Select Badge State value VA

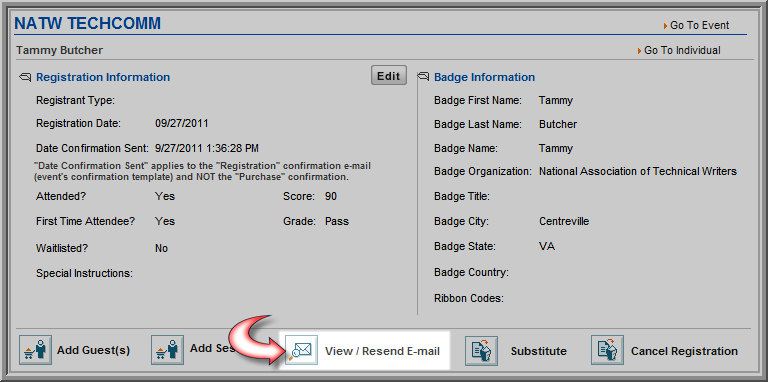(x=547, y=246)
